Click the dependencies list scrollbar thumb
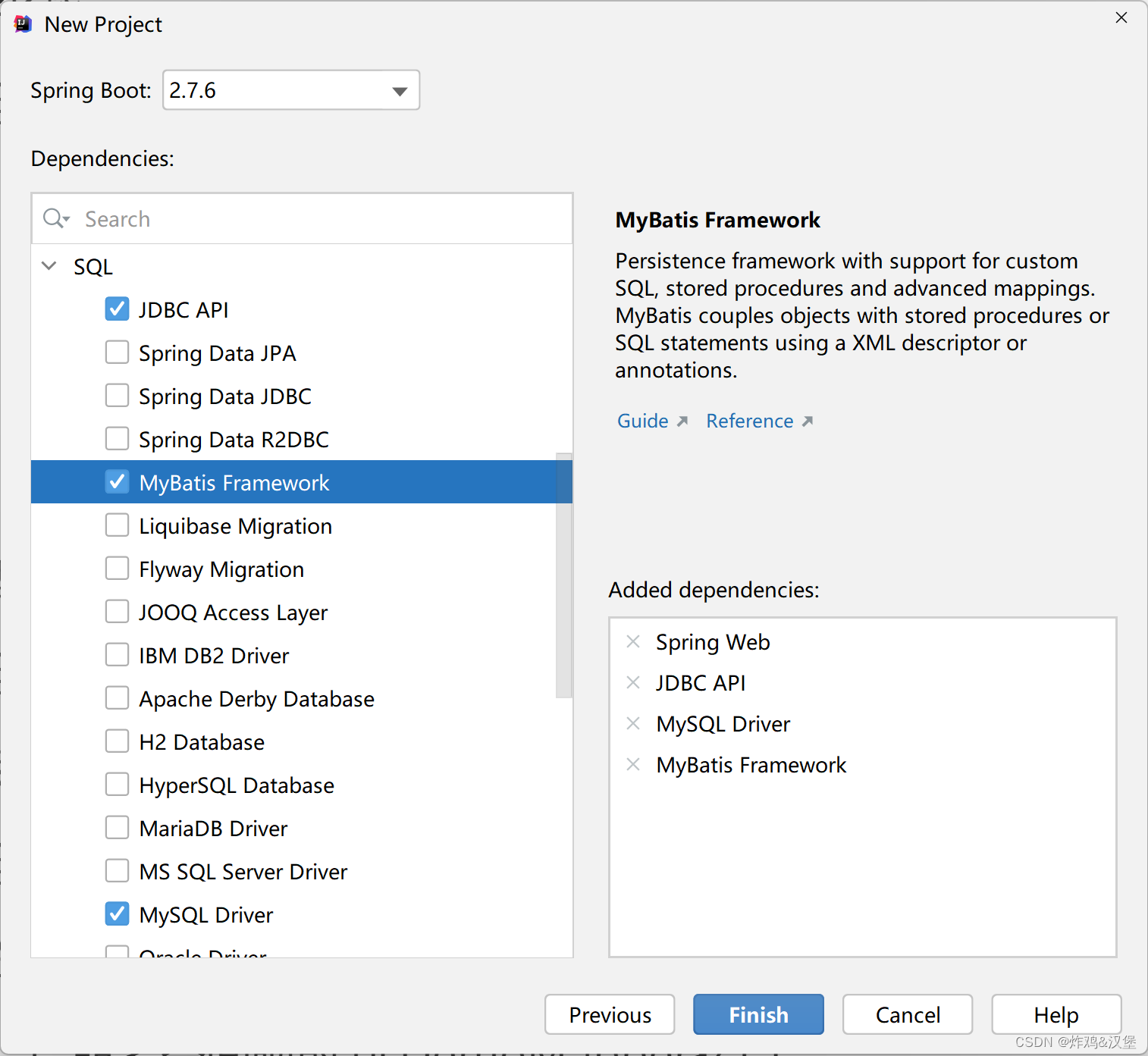The width and height of the screenshot is (1148, 1056). click(x=563, y=575)
